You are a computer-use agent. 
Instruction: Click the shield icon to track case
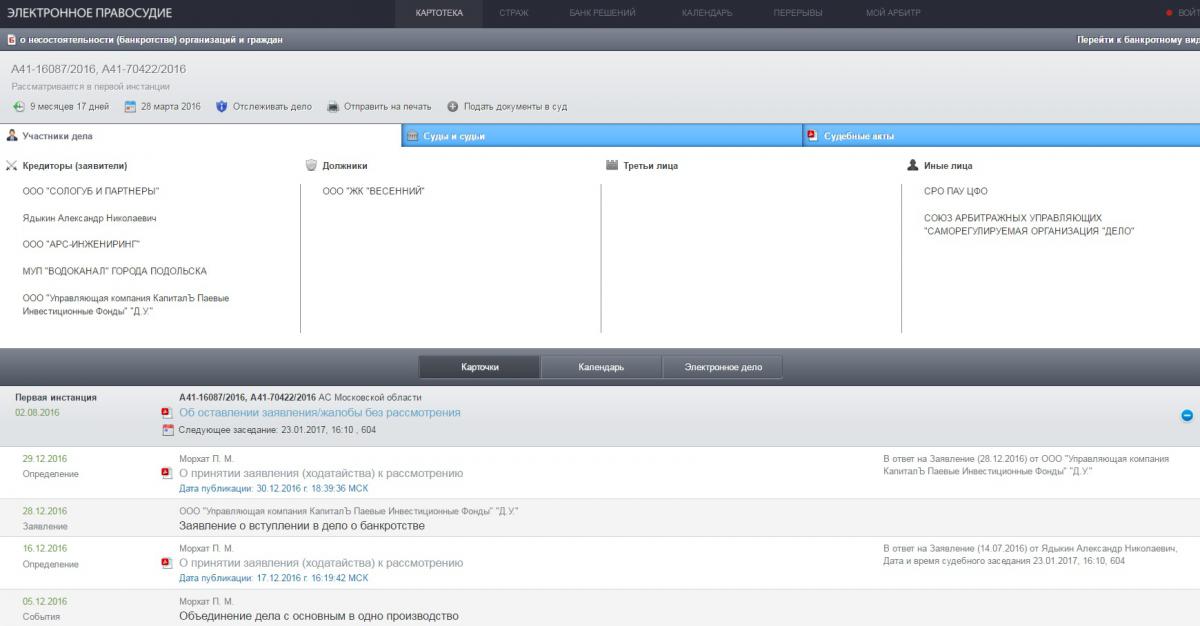pyautogui.click(x=222, y=107)
